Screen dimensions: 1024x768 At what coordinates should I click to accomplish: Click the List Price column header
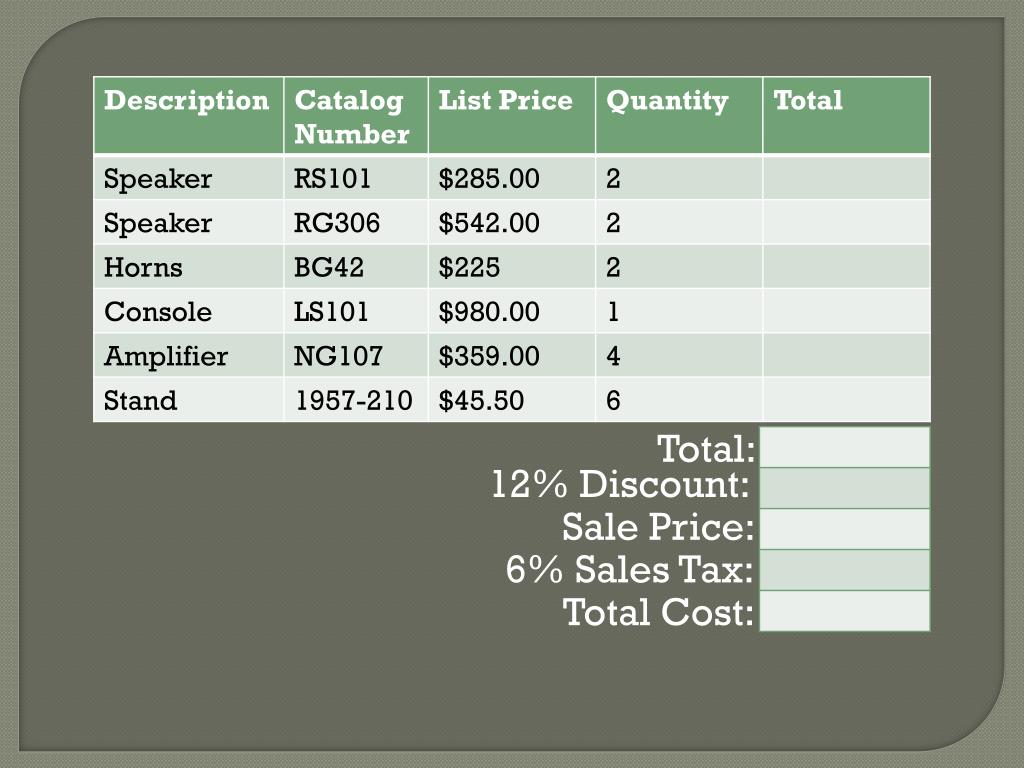(512, 116)
